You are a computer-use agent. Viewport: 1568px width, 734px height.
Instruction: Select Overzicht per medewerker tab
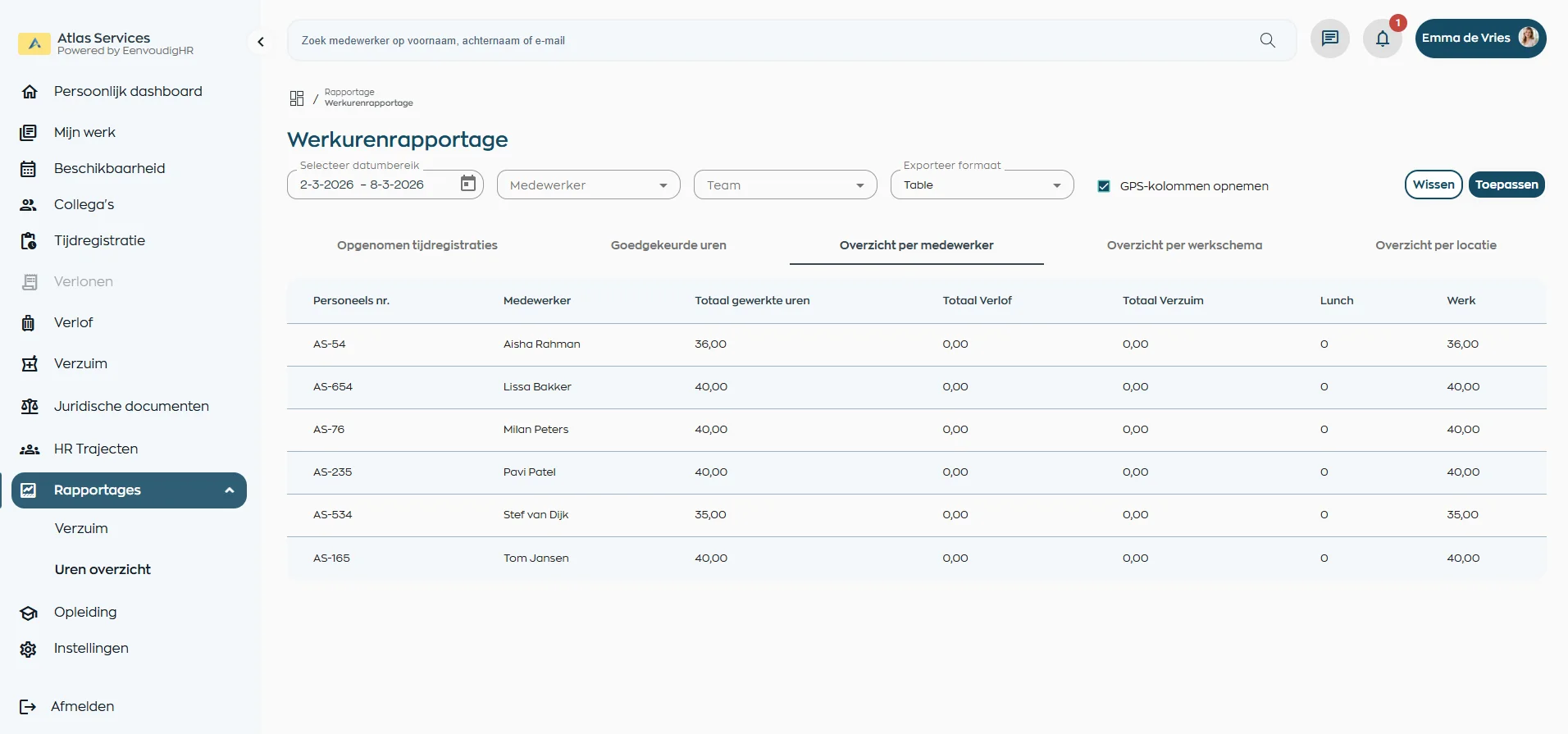(x=916, y=245)
